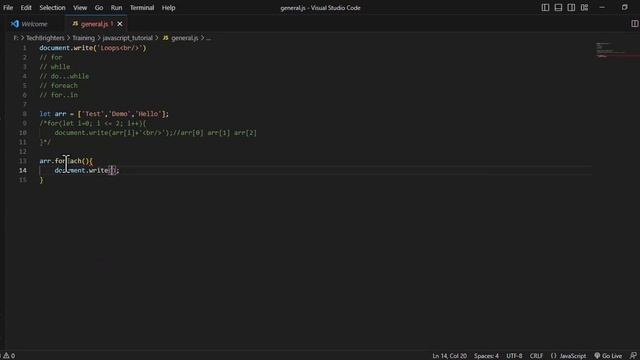
Task: Click the closing brace on line 15
Action: click(41, 180)
